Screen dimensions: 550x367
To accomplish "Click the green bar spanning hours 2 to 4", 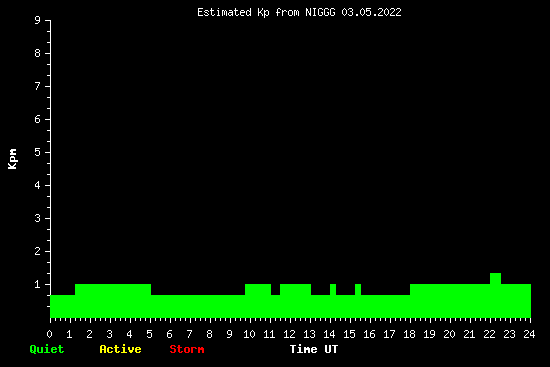I will point(113,301).
